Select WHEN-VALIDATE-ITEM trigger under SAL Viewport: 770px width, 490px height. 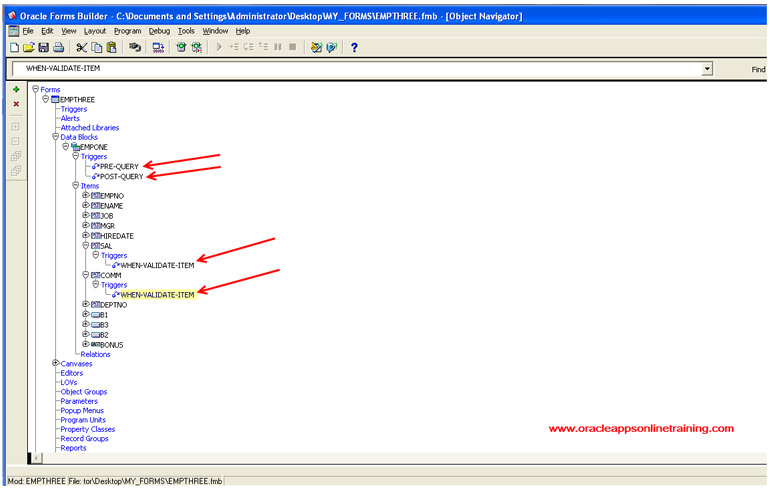pos(157,266)
